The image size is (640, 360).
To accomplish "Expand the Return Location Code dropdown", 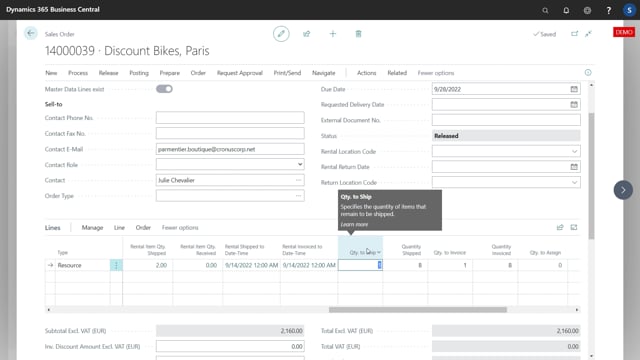I will click(x=574, y=182).
